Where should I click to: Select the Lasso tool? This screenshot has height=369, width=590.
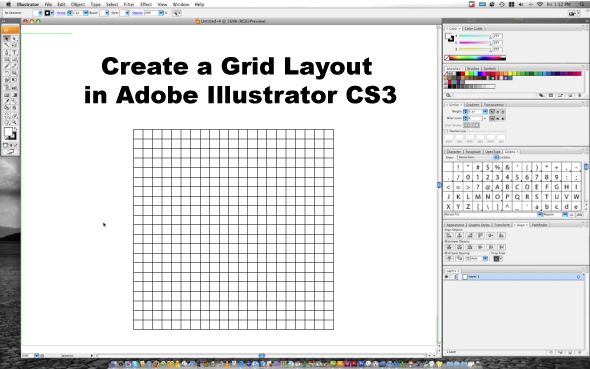(x=14, y=45)
